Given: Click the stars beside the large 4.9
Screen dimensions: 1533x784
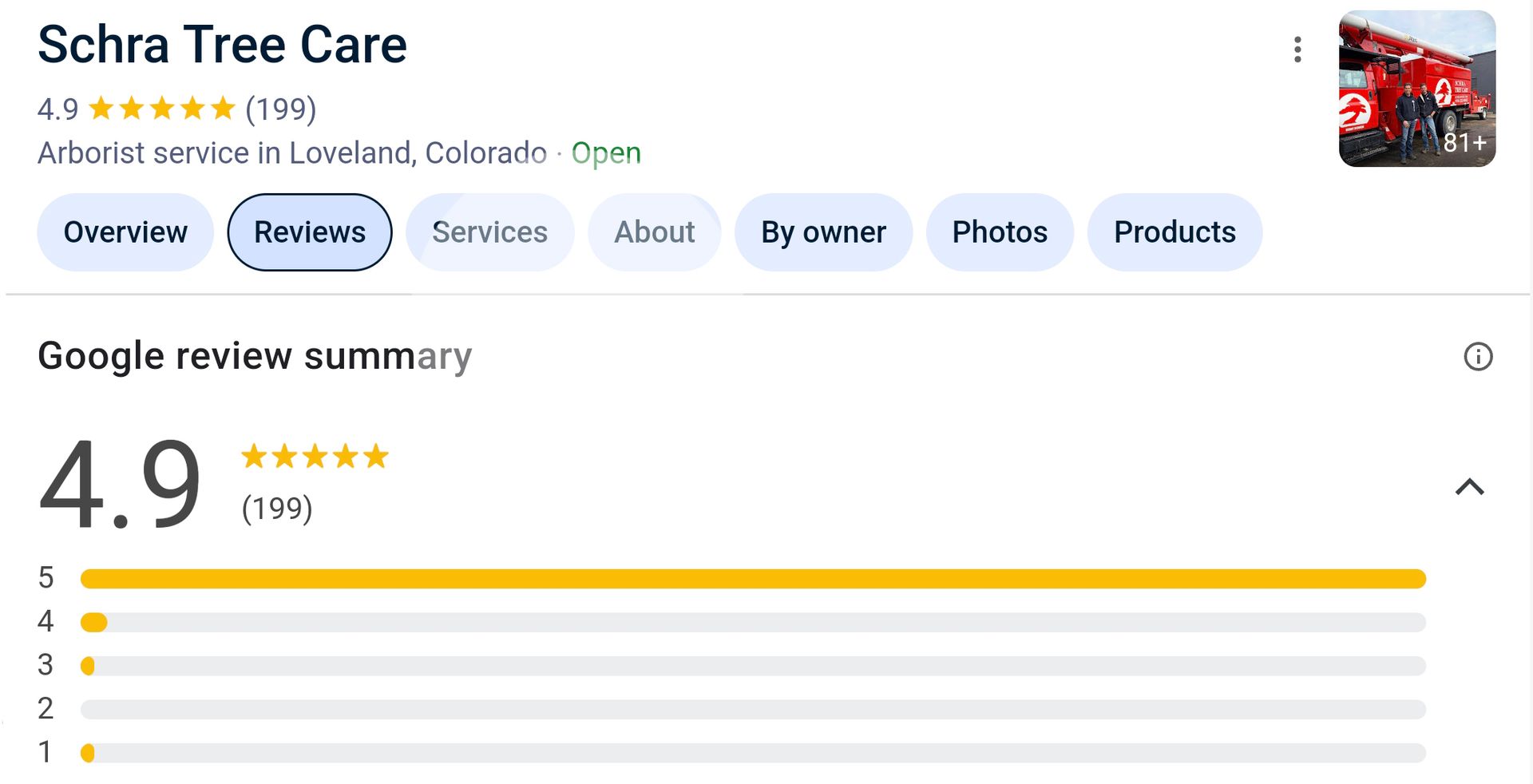Looking at the screenshot, I should 315,457.
